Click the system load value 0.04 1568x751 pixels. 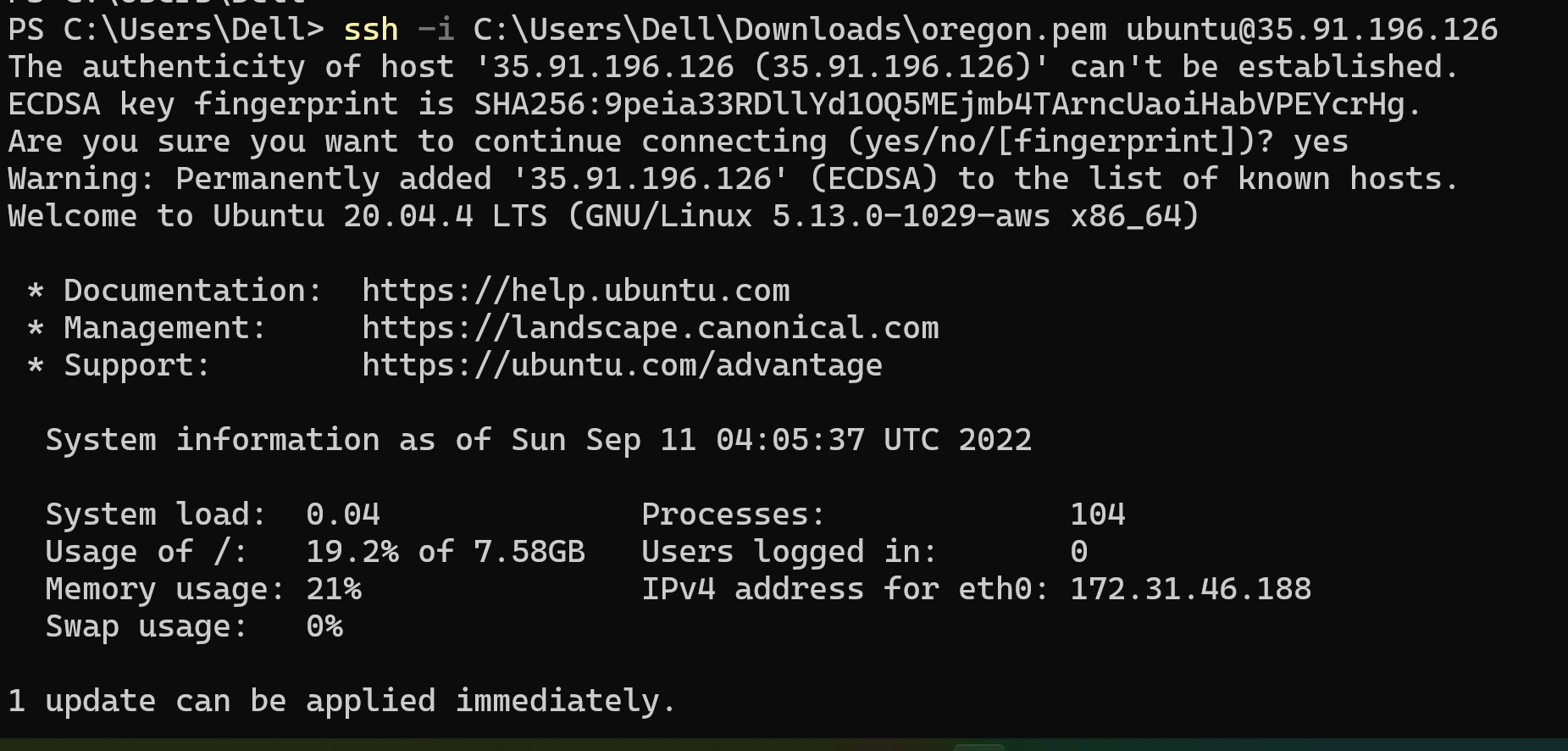point(343,515)
